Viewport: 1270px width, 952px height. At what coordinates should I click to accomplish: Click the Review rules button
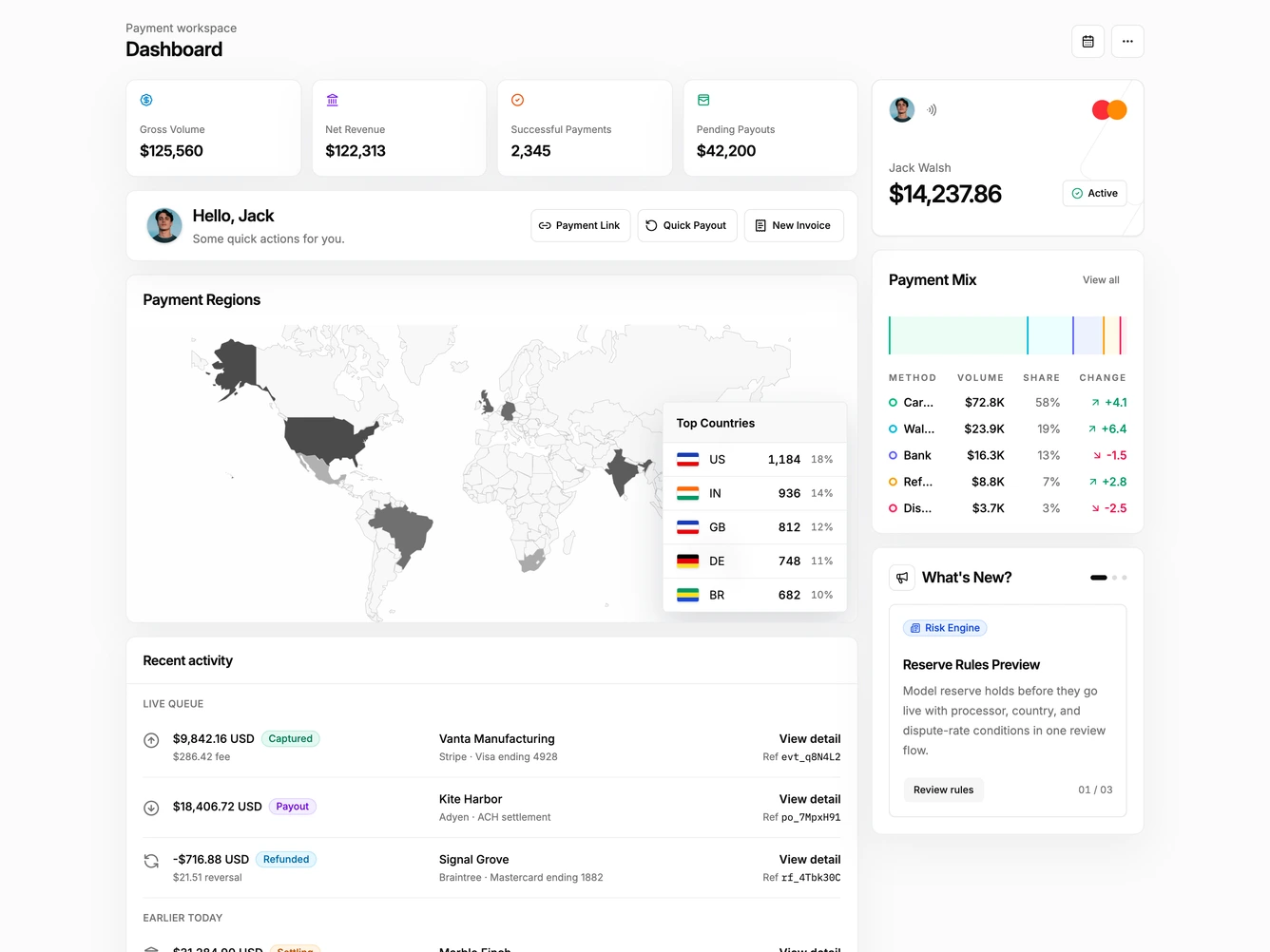[944, 790]
